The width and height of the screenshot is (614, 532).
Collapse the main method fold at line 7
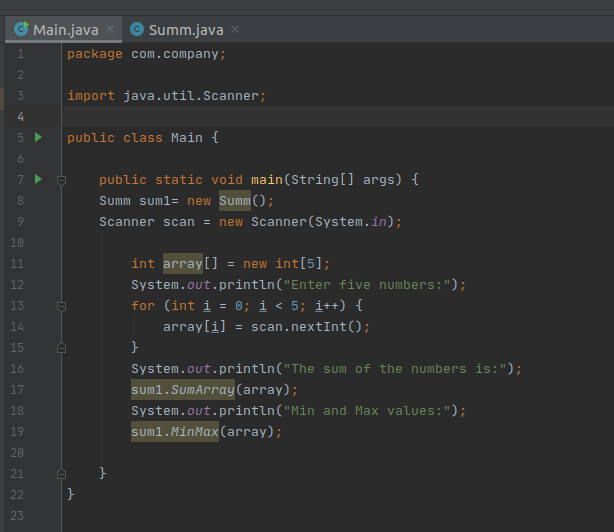click(x=61, y=180)
